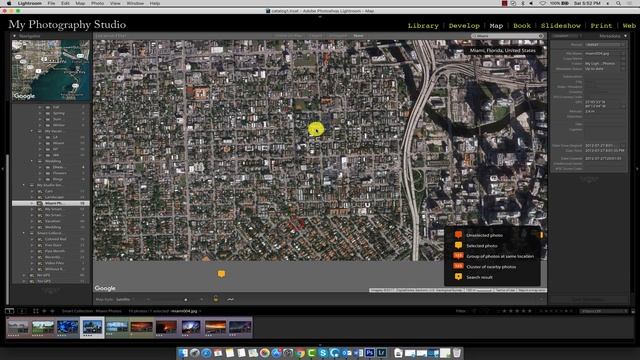Open the GPS Tracklogs icon menu
640x360 pixels.
point(230,299)
